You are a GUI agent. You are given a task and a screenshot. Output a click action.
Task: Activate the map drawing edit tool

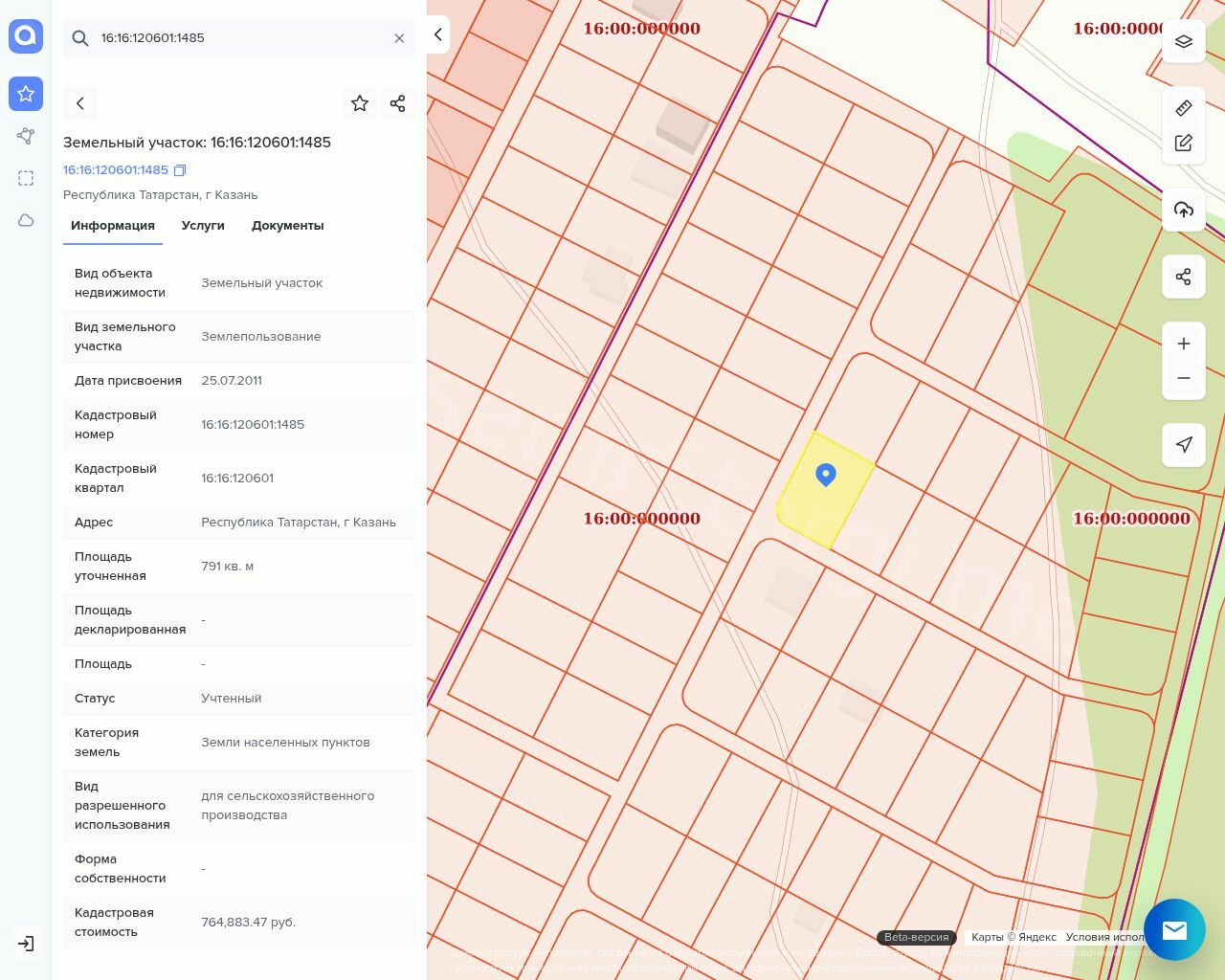[x=1183, y=143]
